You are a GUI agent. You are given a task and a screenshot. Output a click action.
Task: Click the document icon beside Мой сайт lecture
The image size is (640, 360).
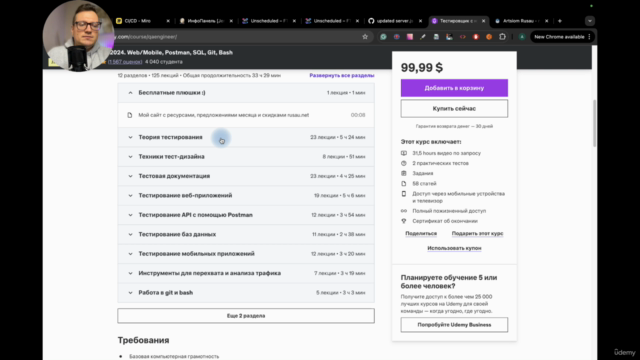tap(130, 115)
